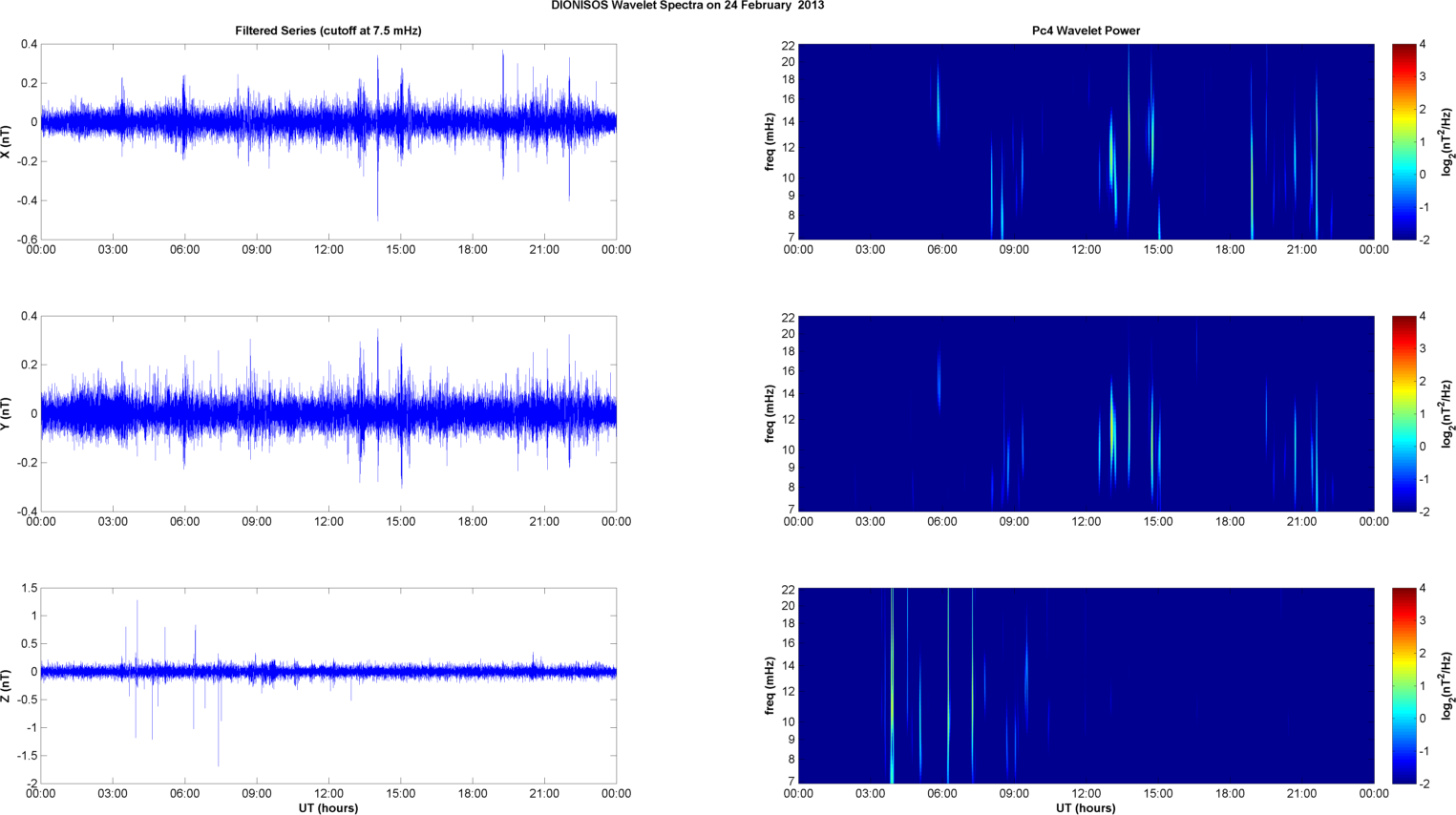
Task: Select the Z (nT) filtered time series plot
Action: [x=328, y=685]
